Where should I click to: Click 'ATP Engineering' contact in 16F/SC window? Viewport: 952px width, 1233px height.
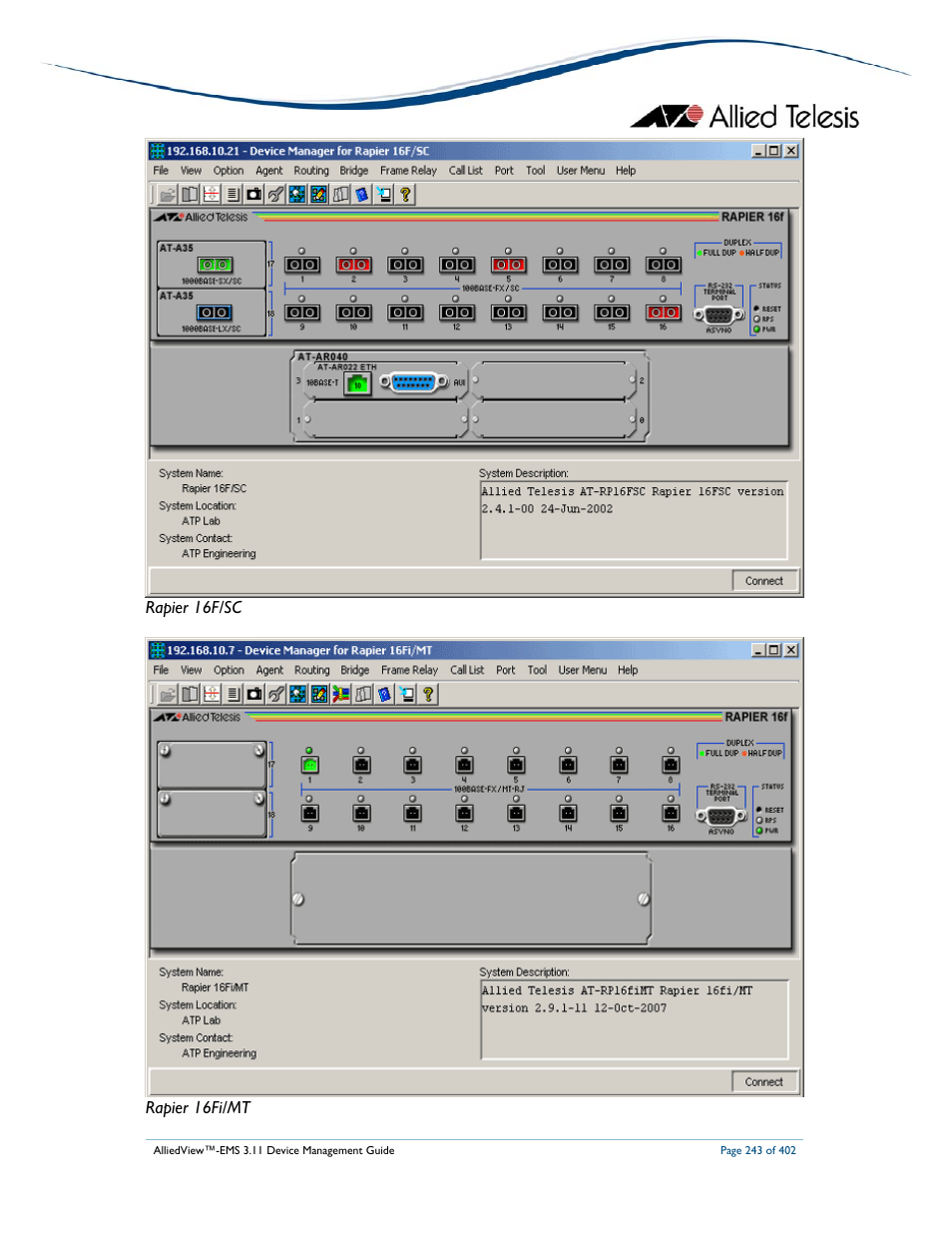click(219, 554)
